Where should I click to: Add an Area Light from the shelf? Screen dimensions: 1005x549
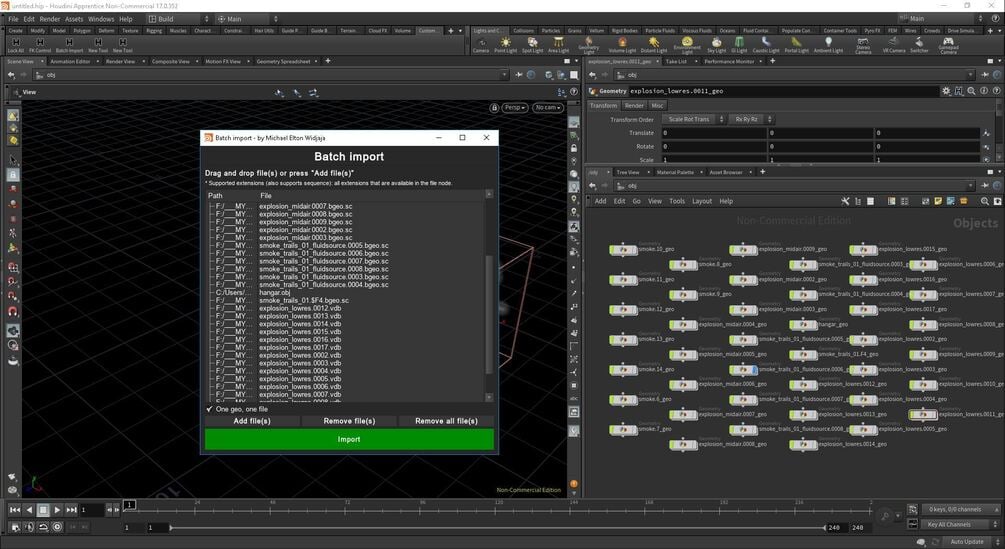[558, 45]
